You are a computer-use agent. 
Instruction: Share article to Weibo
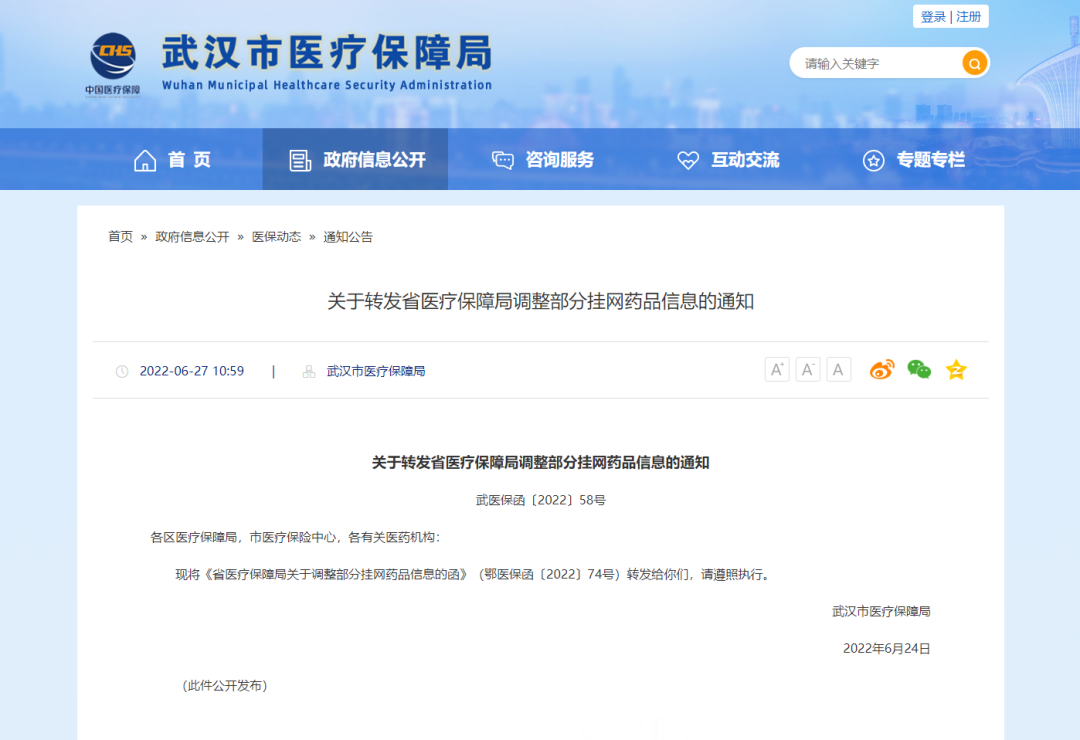[x=882, y=369]
